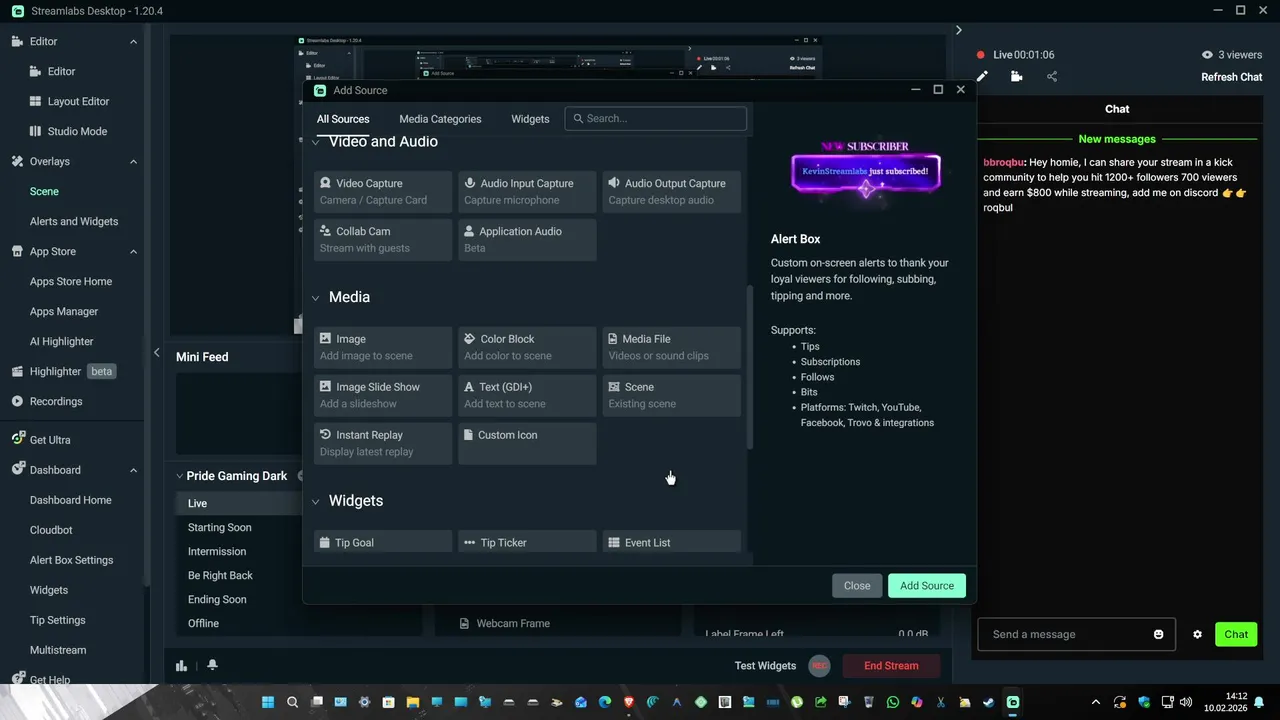This screenshot has width=1280, height=720.
Task: Click pencil edit stream info icon
Action: click(x=982, y=76)
